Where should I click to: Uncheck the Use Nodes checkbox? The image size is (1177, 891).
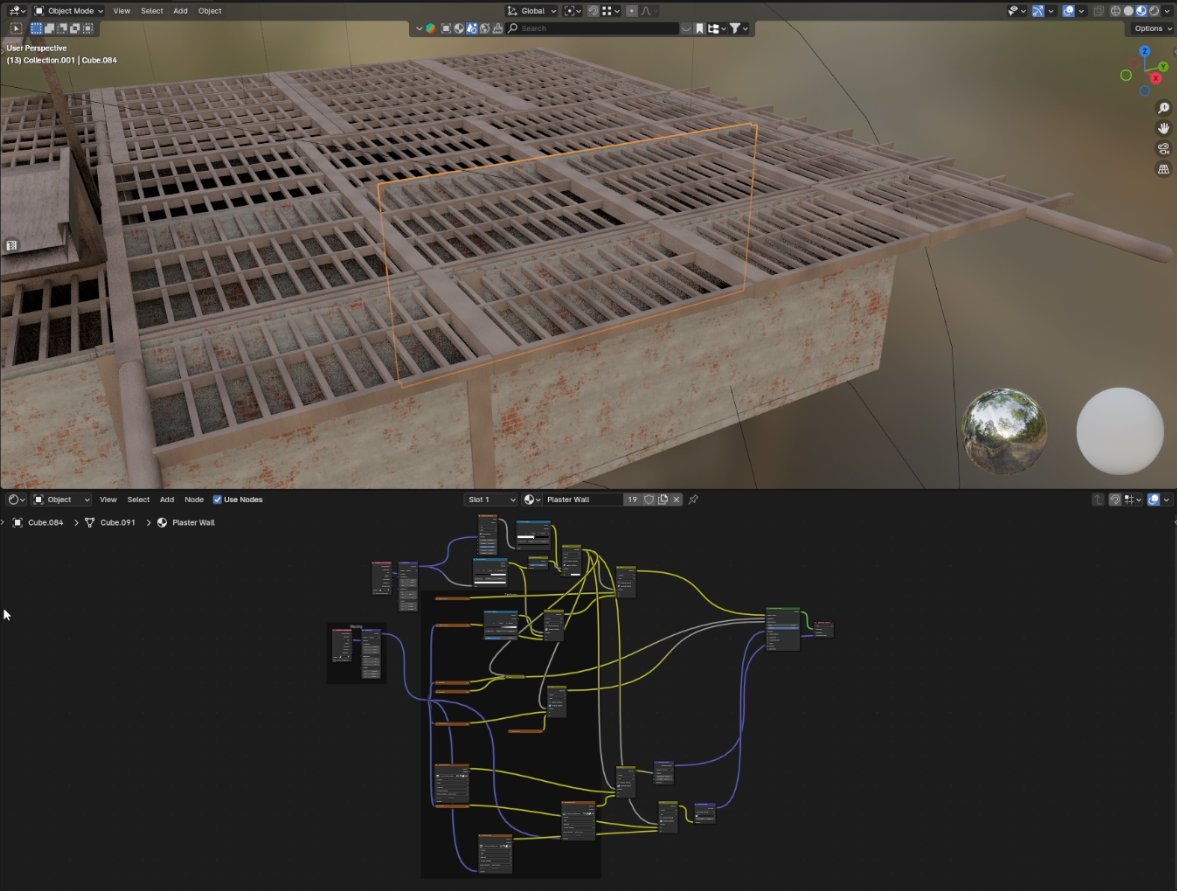coord(218,499)
